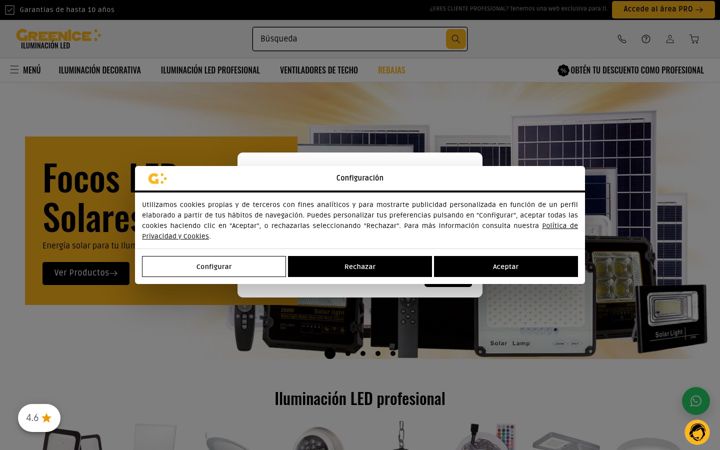Open WhatsApp chat bubble
This screenshot has width=720, height=450.
696,401
